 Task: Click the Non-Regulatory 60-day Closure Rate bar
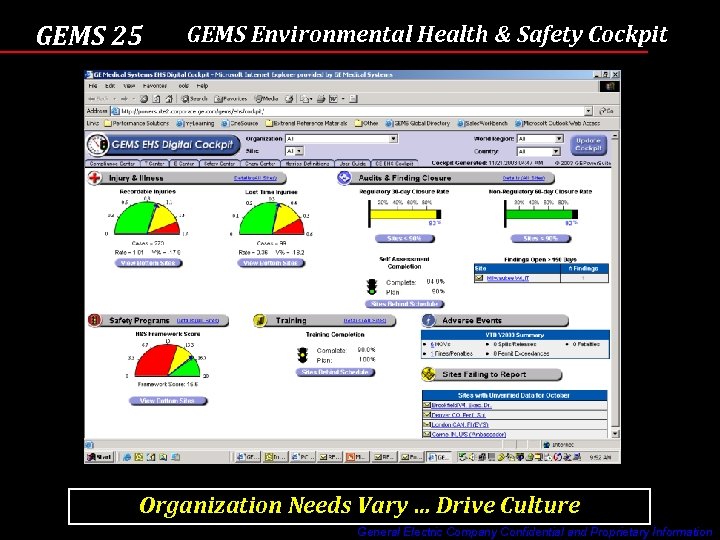tap(541, 214)
